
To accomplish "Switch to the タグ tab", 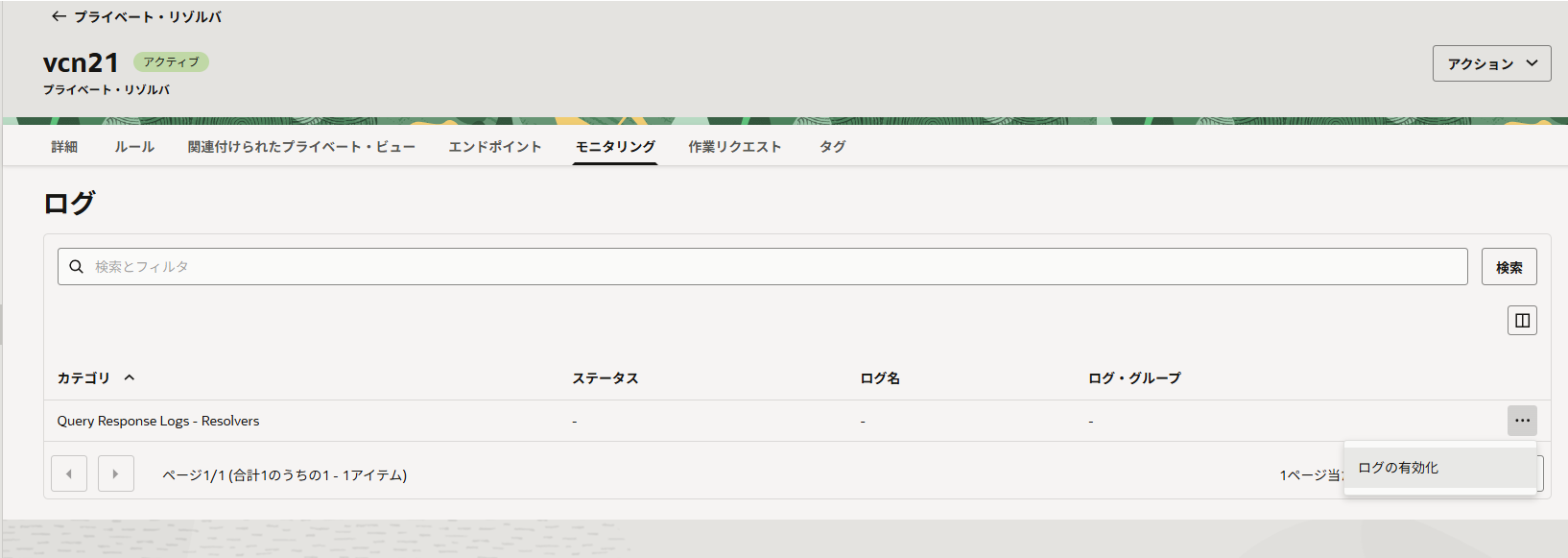I will click(832, 147).
